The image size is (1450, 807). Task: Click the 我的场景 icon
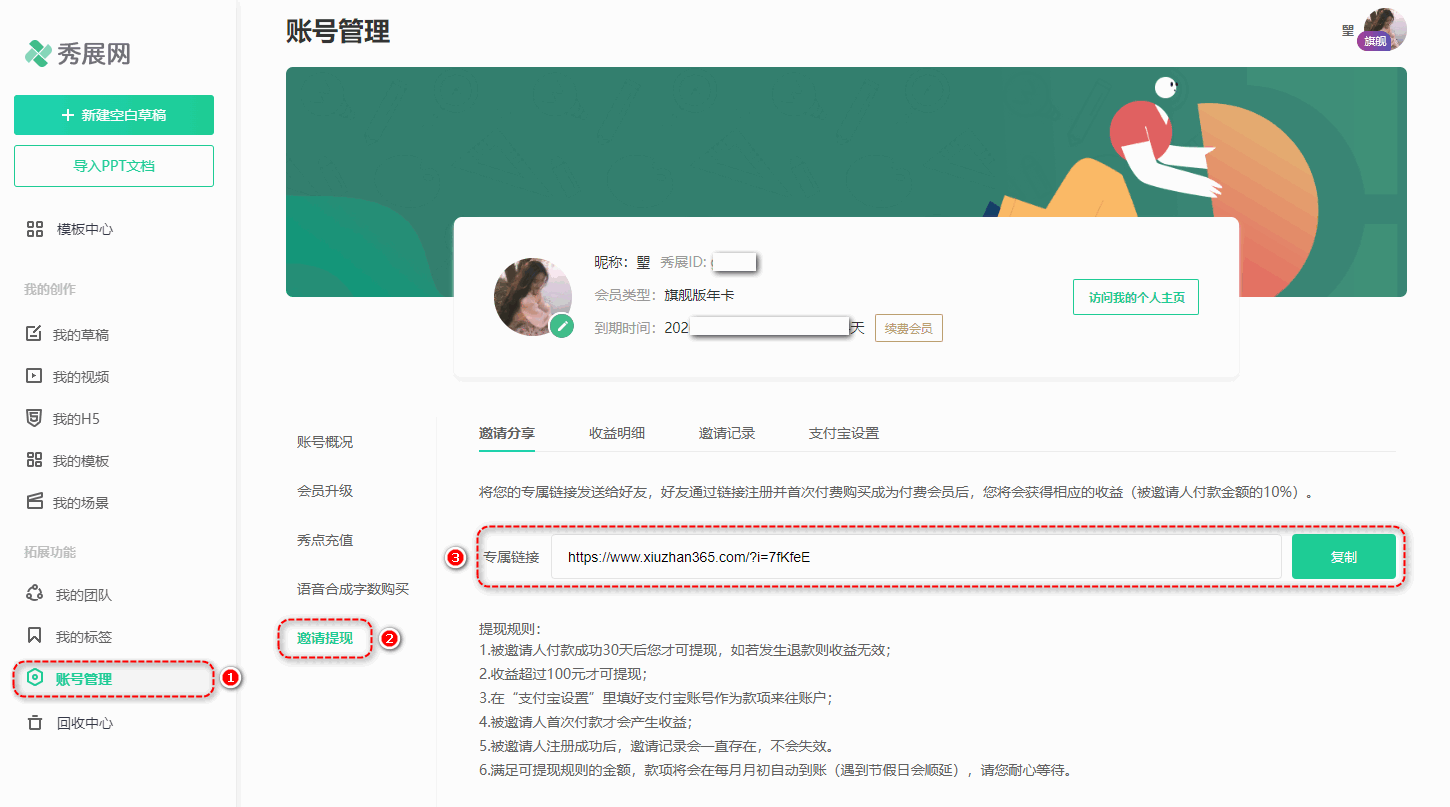tap(34, 501)
